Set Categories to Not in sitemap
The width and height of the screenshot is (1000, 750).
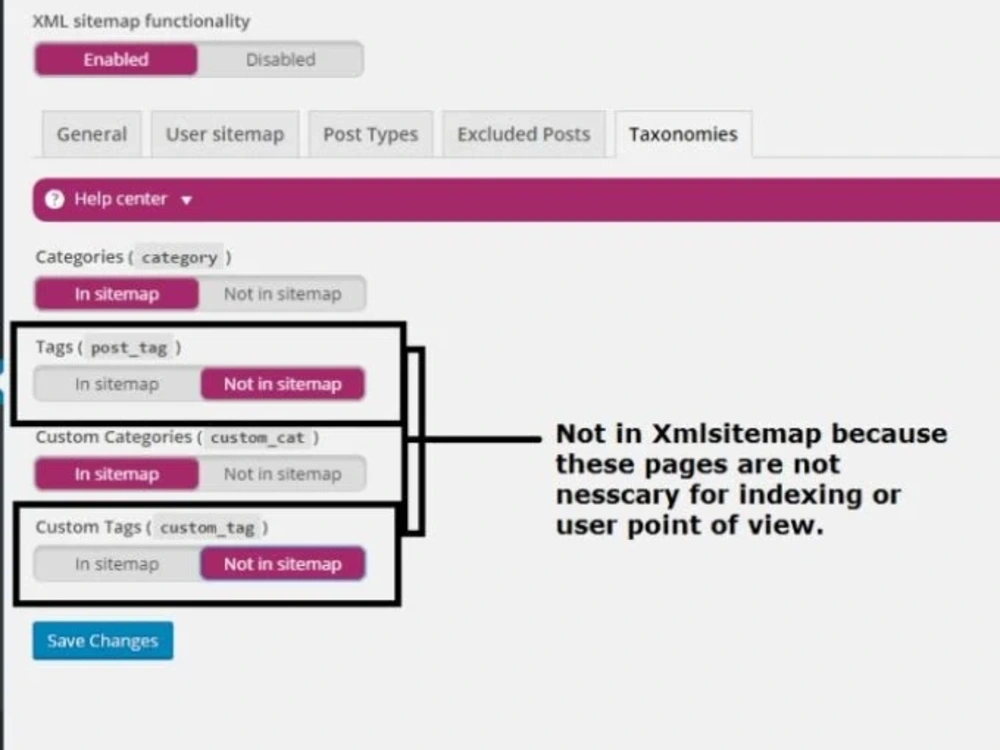point(283,294)
